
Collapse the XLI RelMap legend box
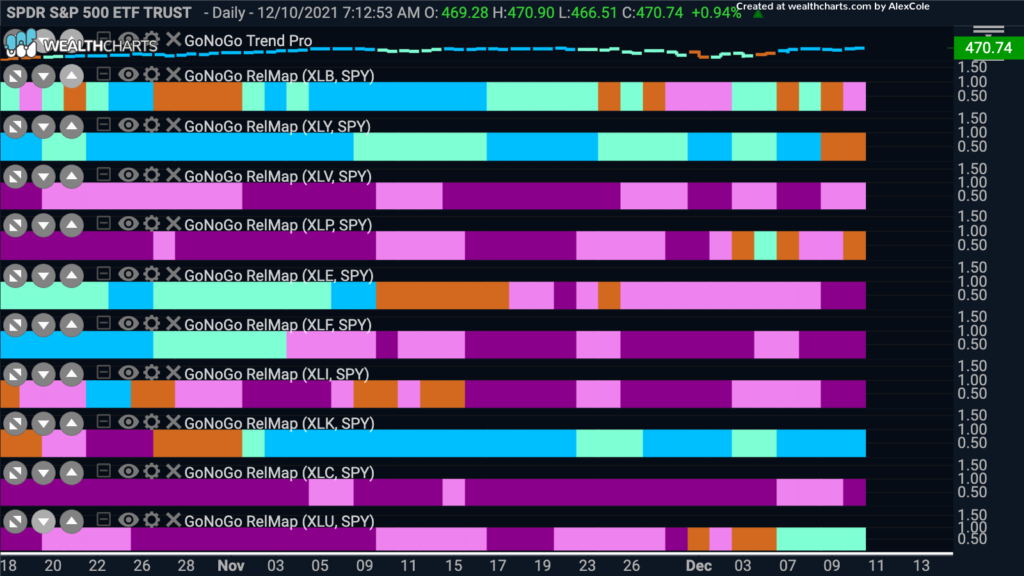103,371
